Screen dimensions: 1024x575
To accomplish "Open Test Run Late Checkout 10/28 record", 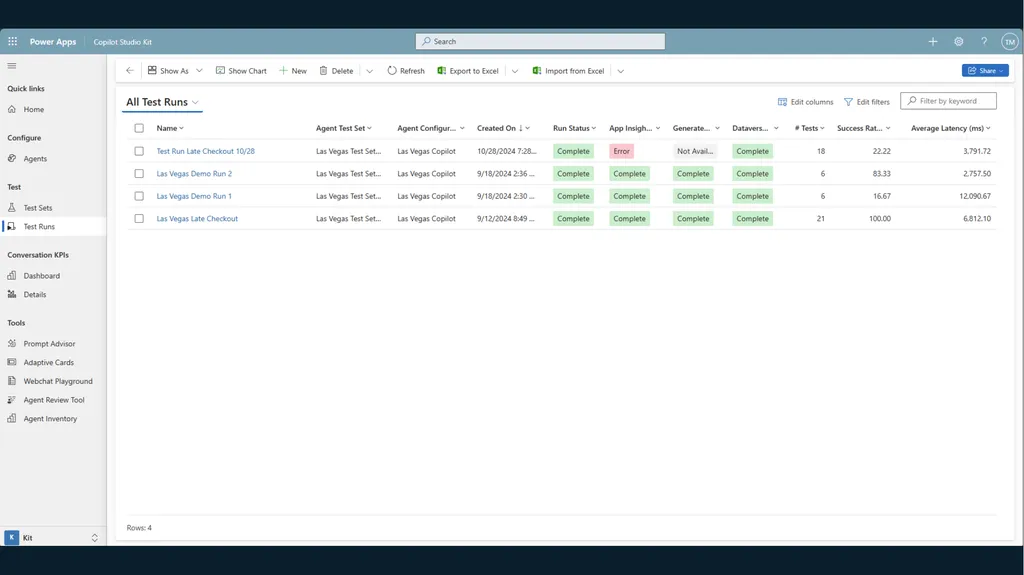I will 206,151.
